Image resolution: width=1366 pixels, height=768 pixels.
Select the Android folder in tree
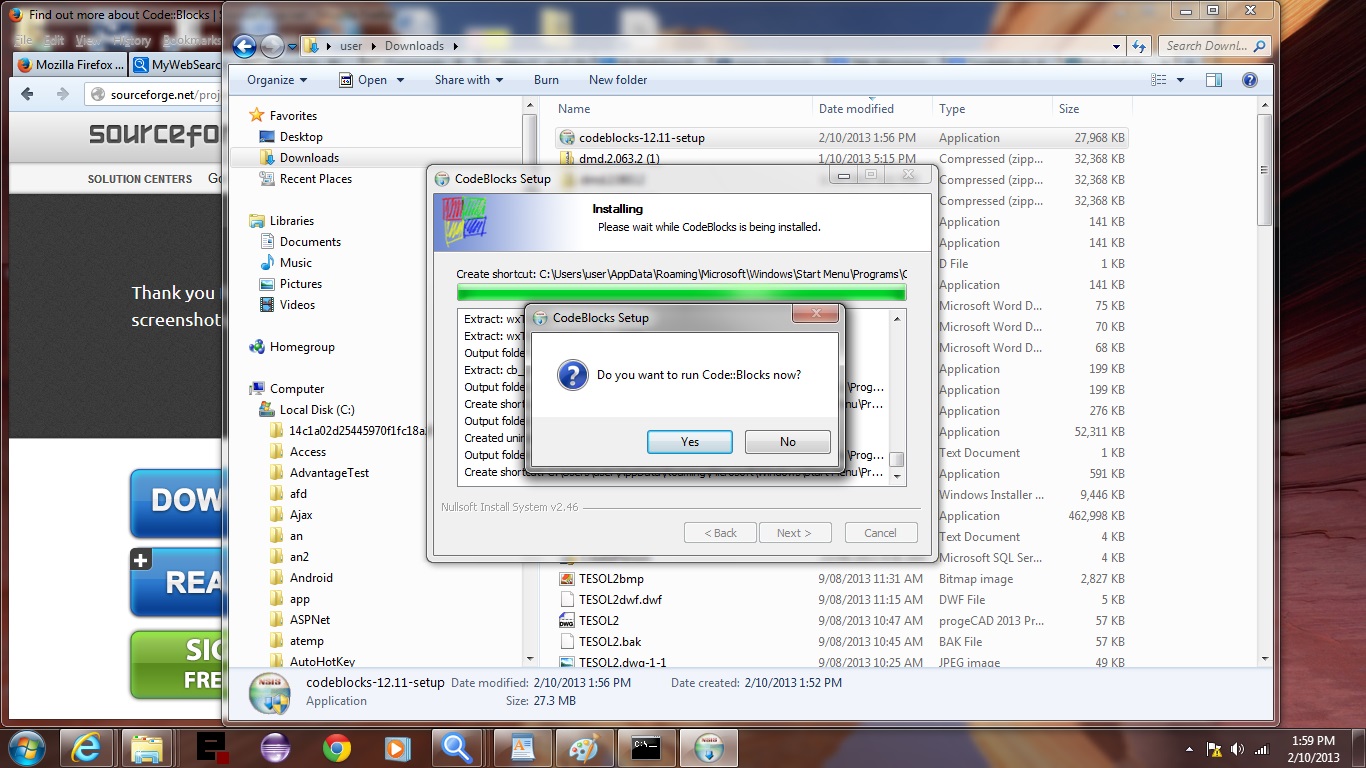click(311, 578)
